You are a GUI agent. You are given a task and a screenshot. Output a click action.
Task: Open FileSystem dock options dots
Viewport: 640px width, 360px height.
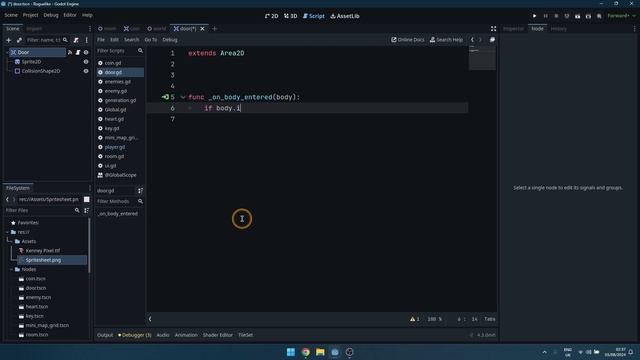pyautogui.click(x=90, y=188)
